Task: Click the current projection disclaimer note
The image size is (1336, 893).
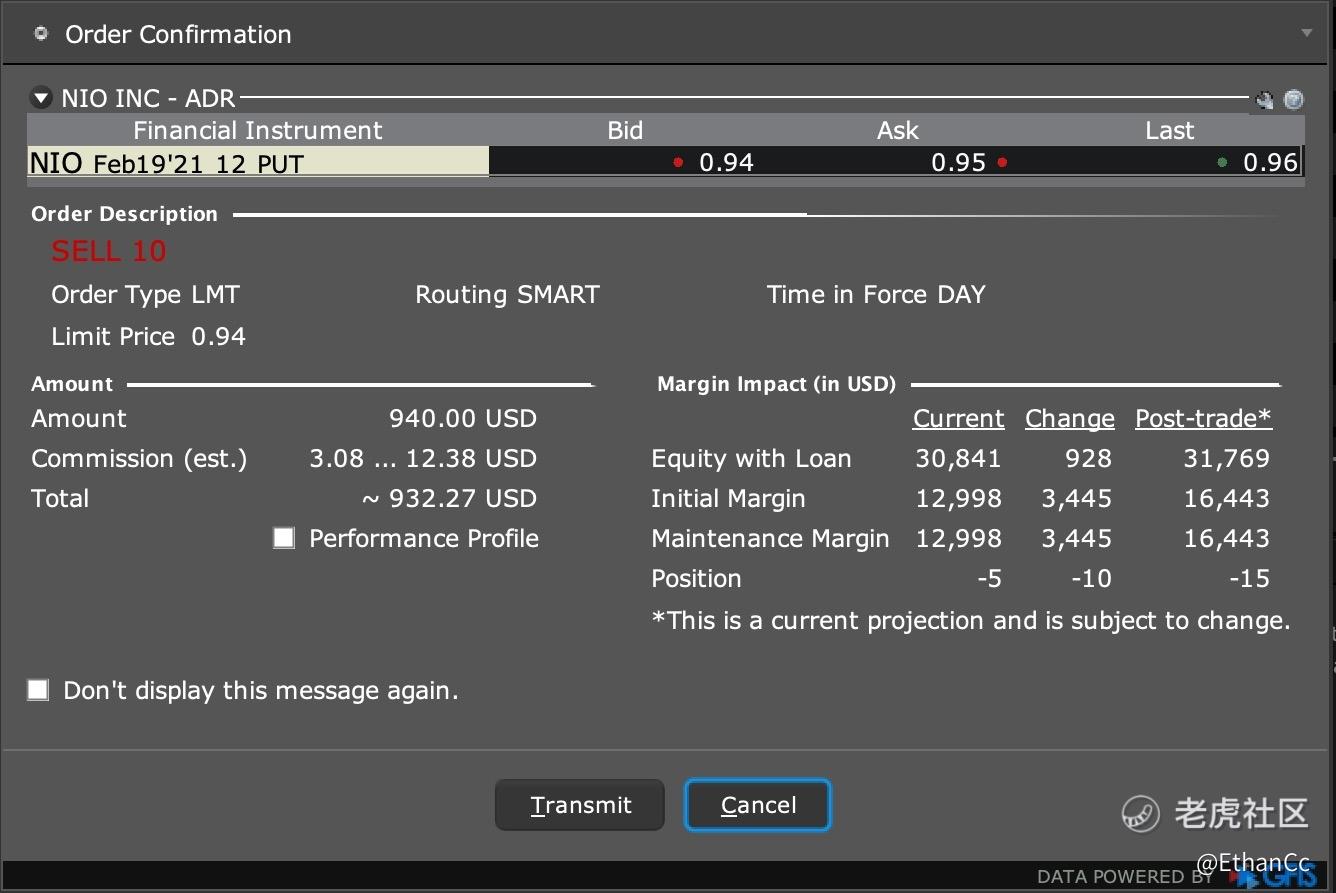Action: tap(970, 620)
